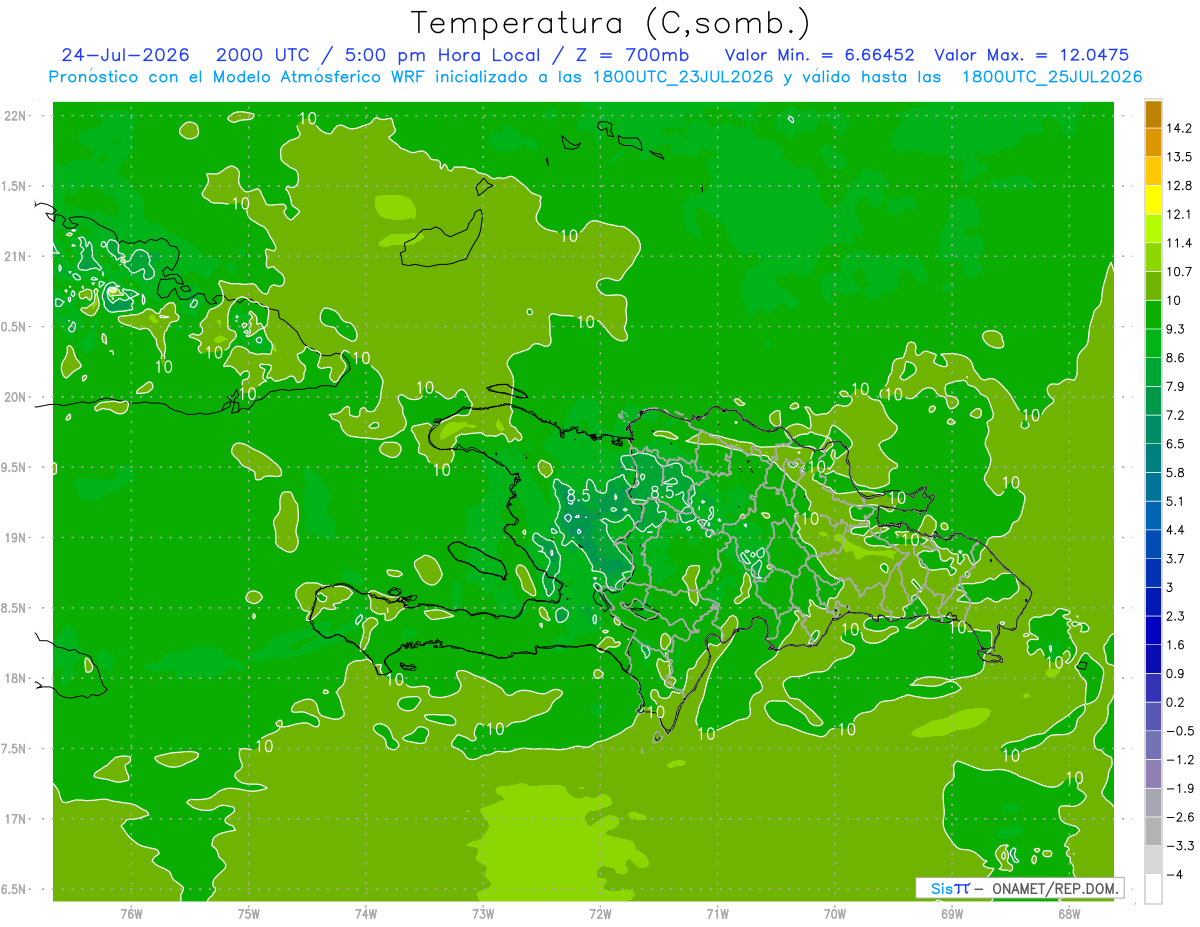Click the '3.7' color scale value

pos(1176,558)
